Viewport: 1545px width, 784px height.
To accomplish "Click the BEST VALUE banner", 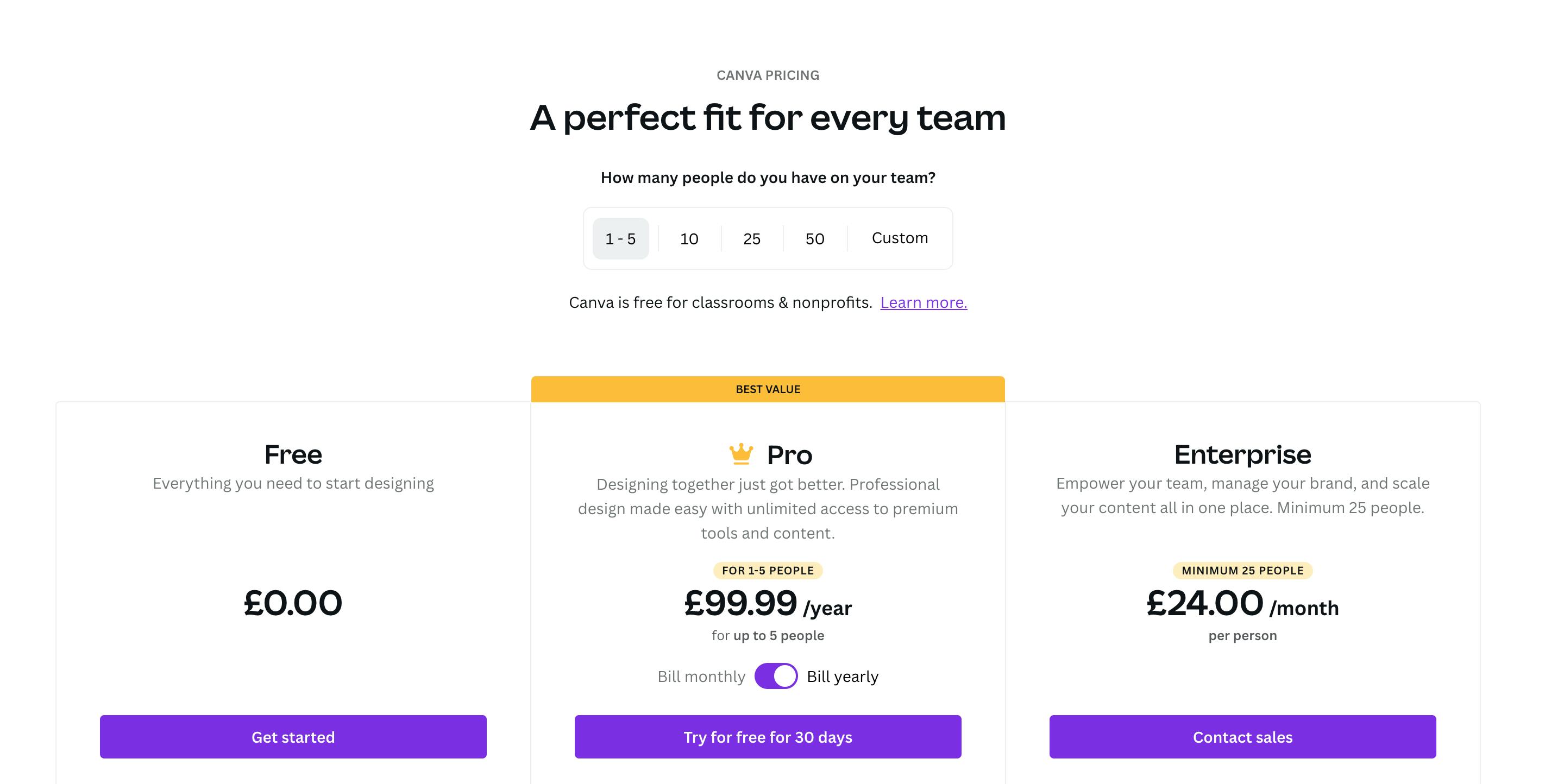I will tap(768, 389).
